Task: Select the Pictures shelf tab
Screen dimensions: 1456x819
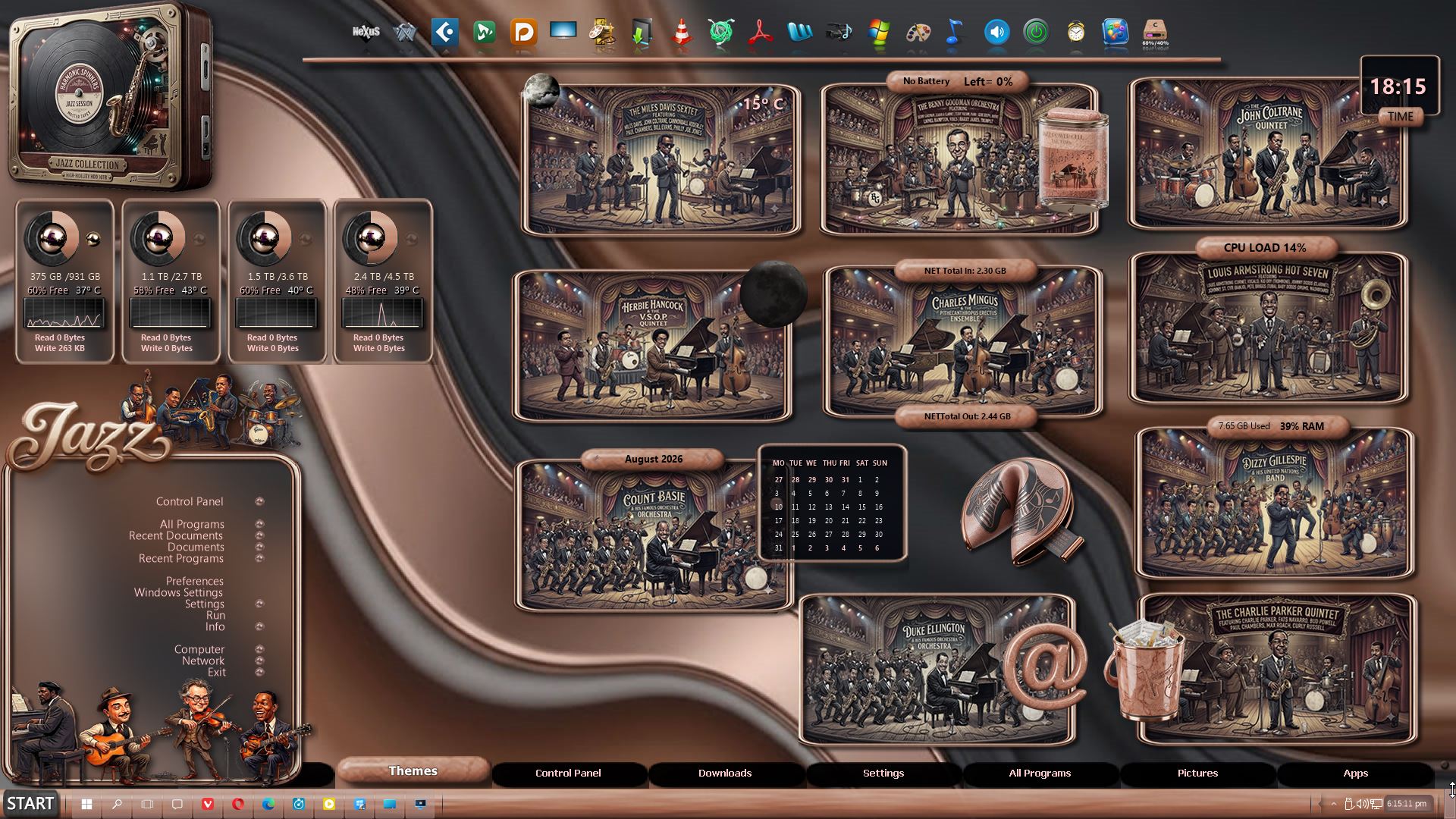Action: pos(1197,773)
